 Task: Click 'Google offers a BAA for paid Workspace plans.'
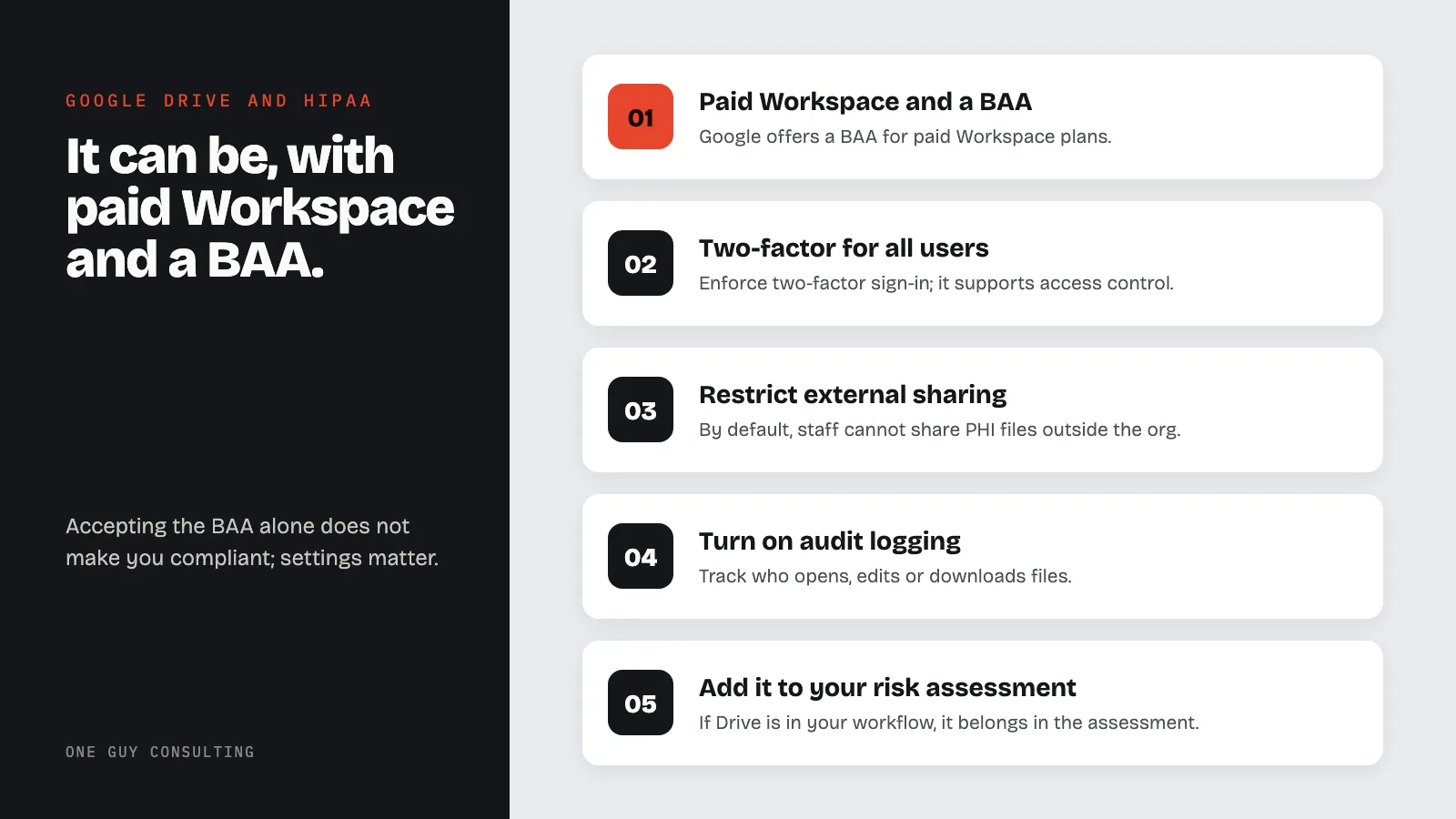905,136
